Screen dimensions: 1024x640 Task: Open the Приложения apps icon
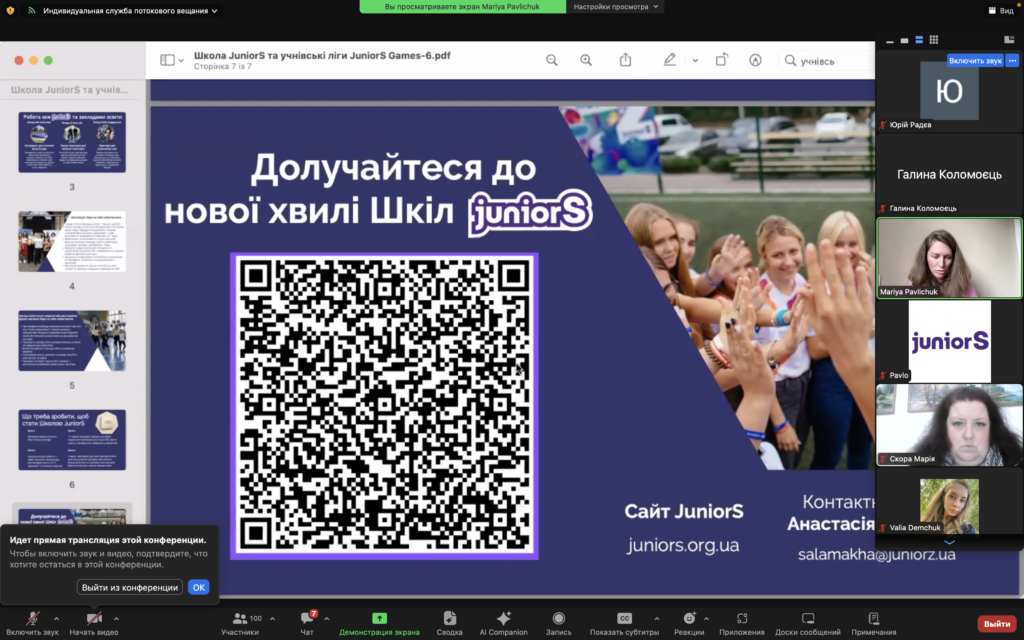742,618
